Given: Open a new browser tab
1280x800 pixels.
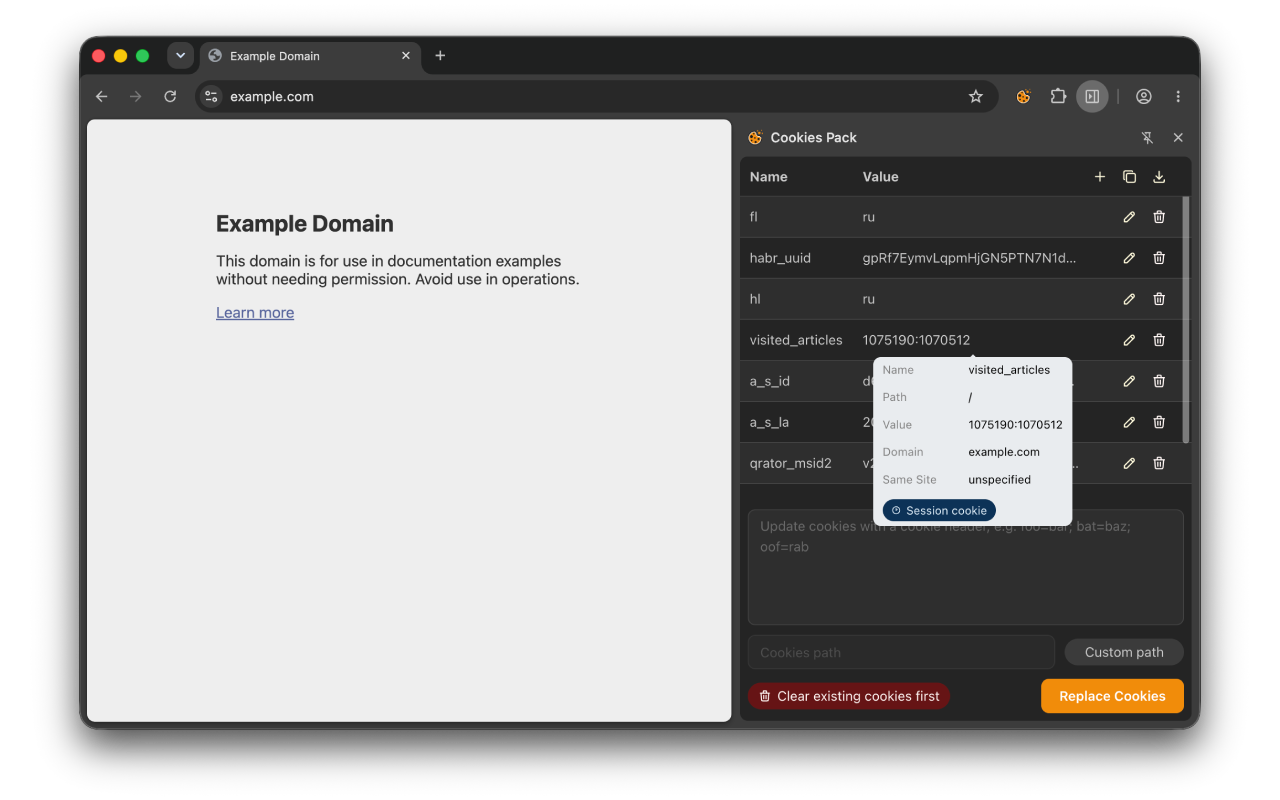Looking at the screenshot, I should (x=440, y=56).
